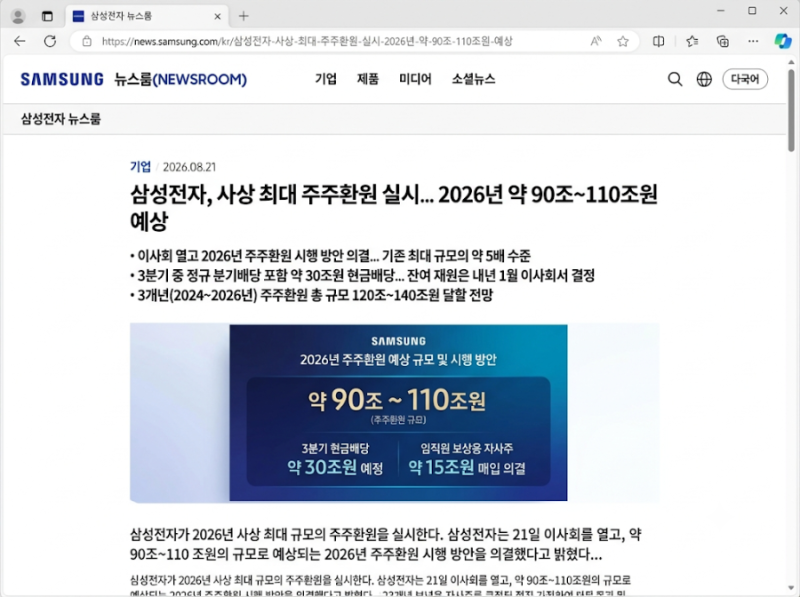Open the 제품 menu
The height and width of the screenshot is (597, 800).
click(x=368, y=79)
